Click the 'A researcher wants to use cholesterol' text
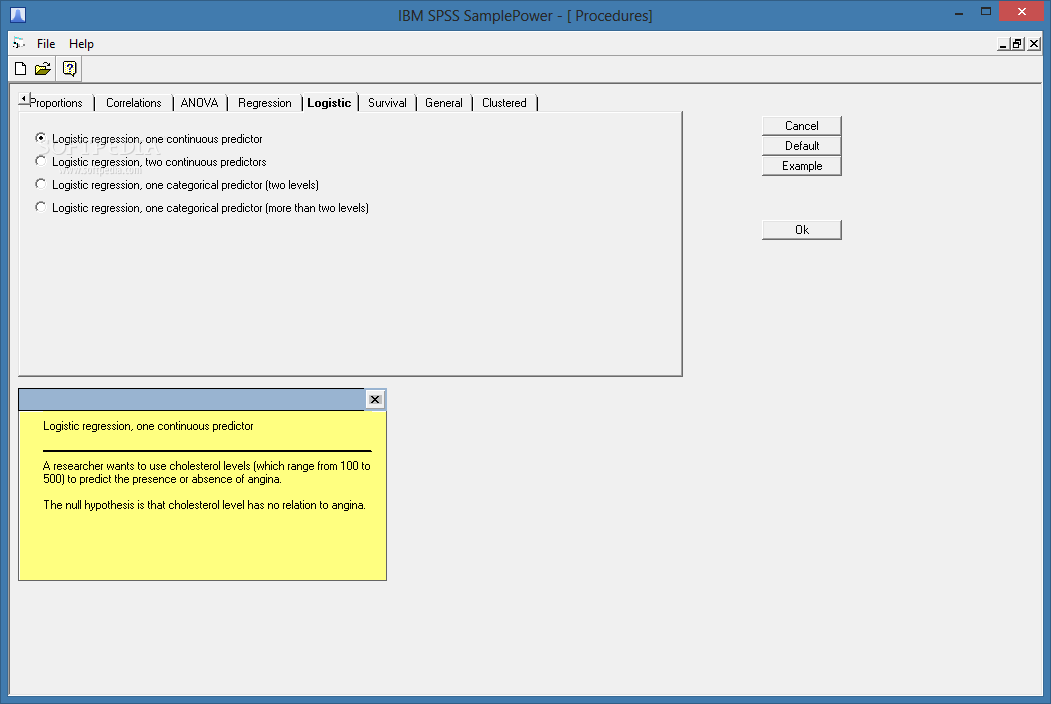 (206, 472)
